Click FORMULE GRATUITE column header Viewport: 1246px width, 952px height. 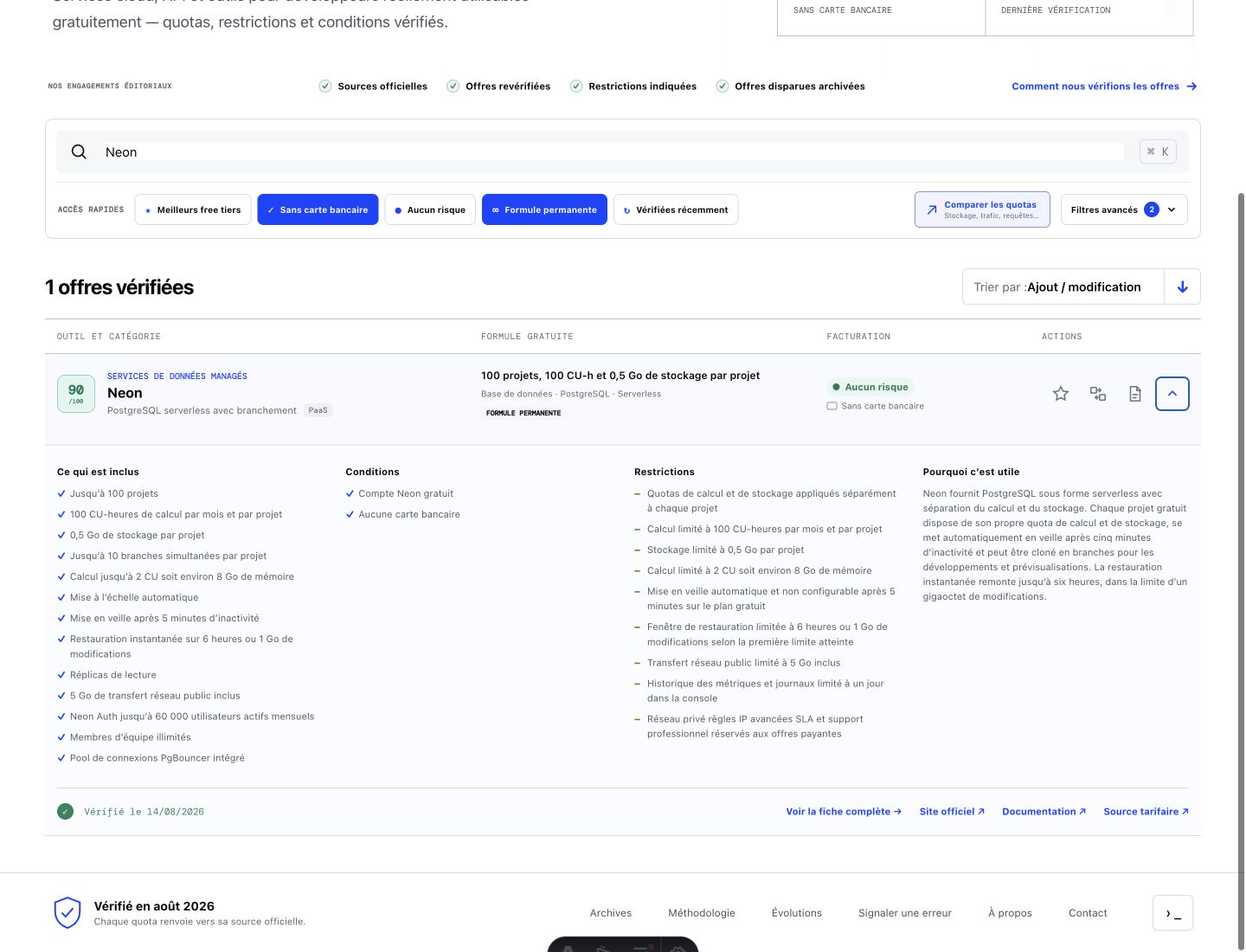tap(527, 337)
